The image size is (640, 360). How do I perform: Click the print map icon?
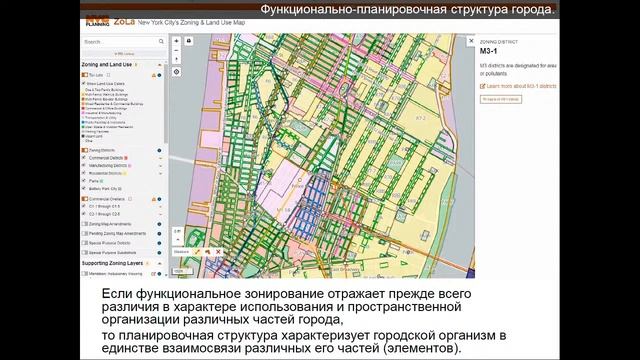click(x=189, y=41)
